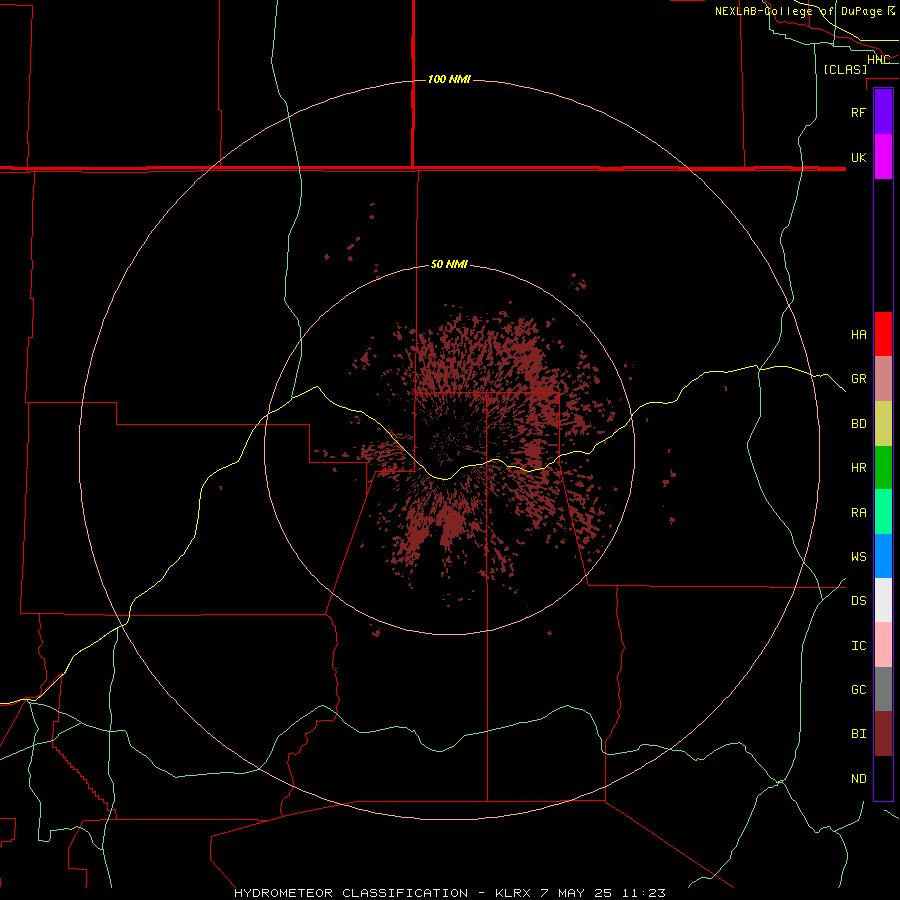900x900 pixels.
Task: Click the RF purple legend swatch
Action: [x=883, y=112]
